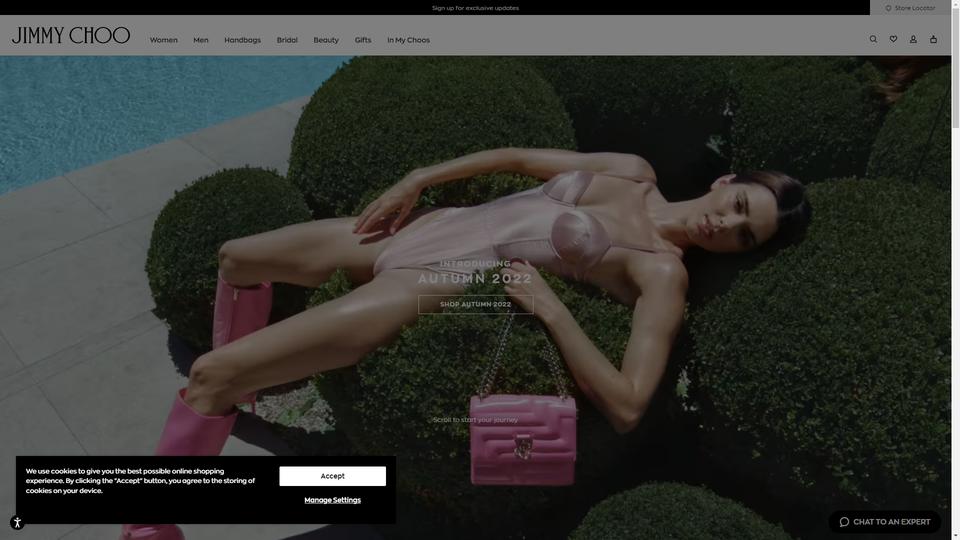Go to the Jimmy Choo logo home
This screenshot has width=960, height=540.
pyautogui.click(x=70, y=36)
